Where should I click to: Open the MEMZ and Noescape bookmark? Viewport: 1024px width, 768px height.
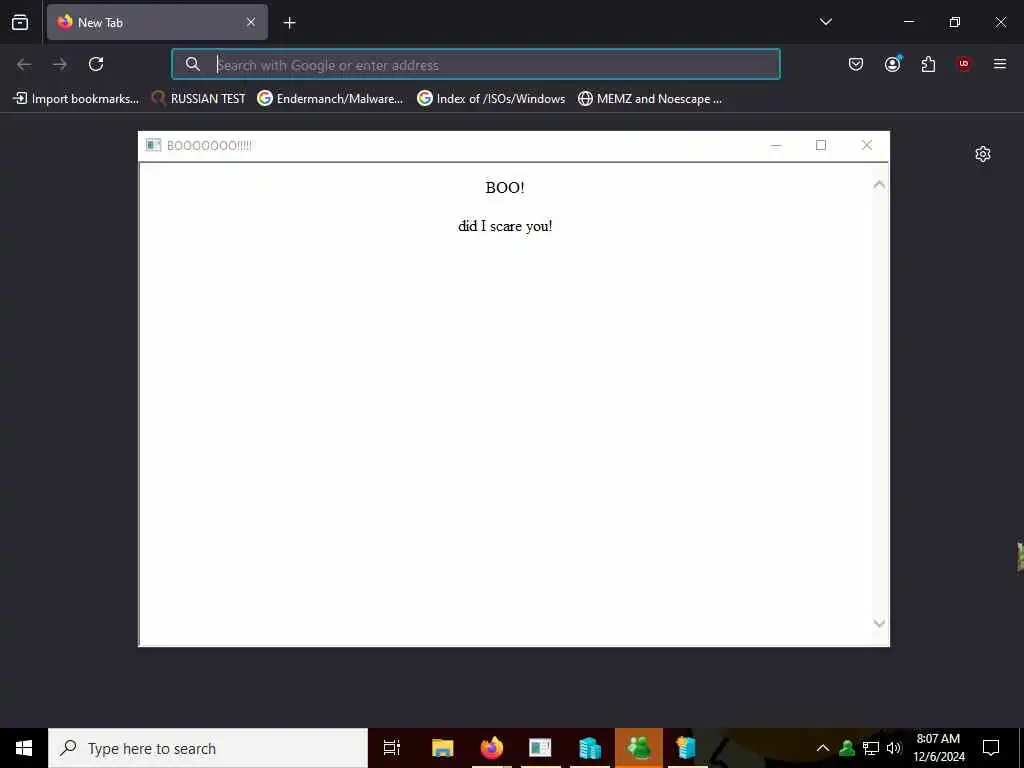(650, 99)
